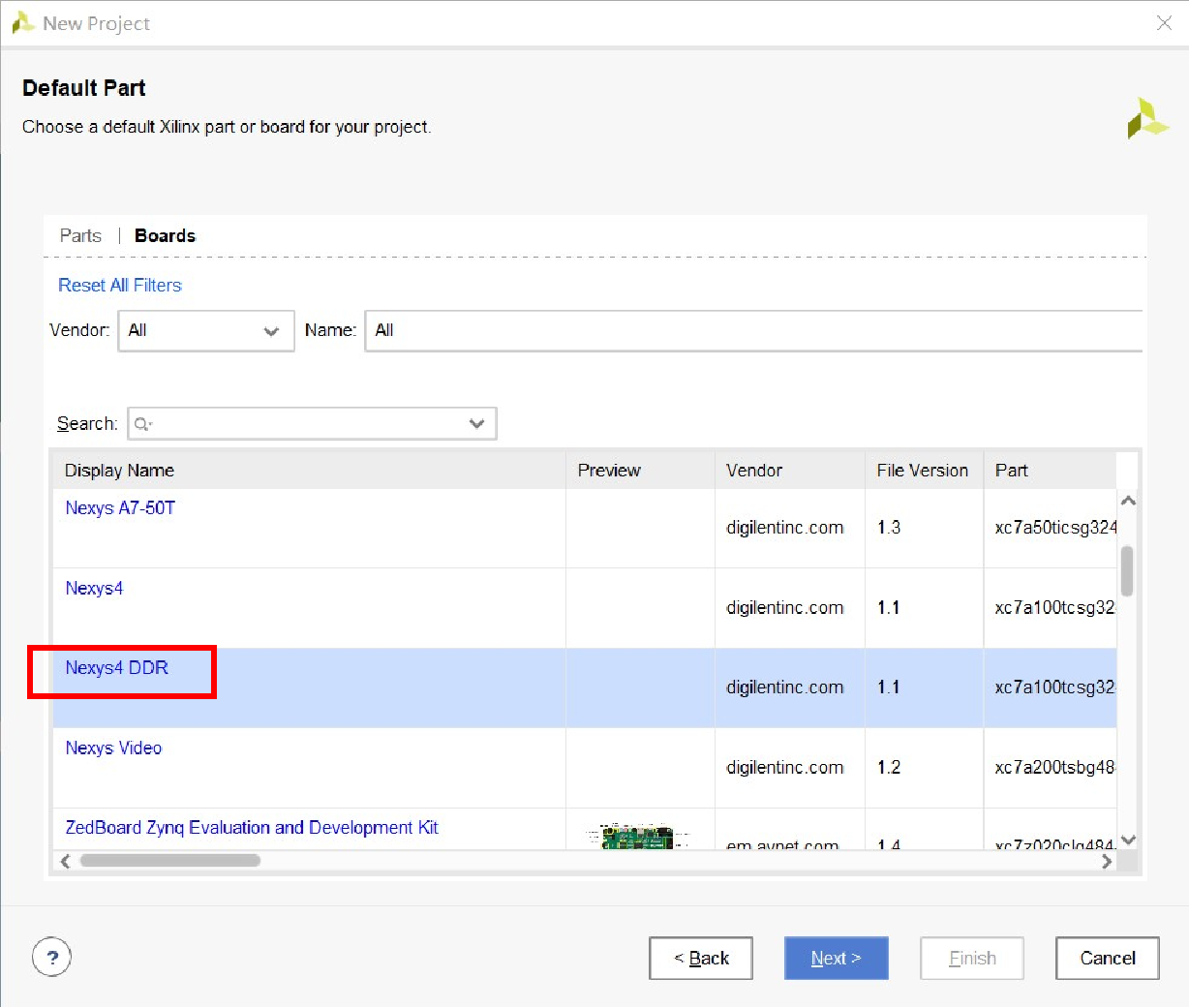The width and height of the screenshot is (1189, 1008).
Task: Click the Part column header
Action: tap(1050, 471)
